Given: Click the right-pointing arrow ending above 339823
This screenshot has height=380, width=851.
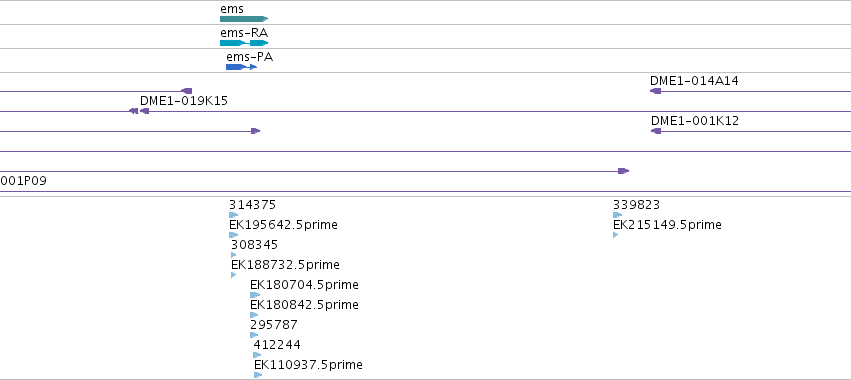Looking at the screenshot, I should coord(624,171).
